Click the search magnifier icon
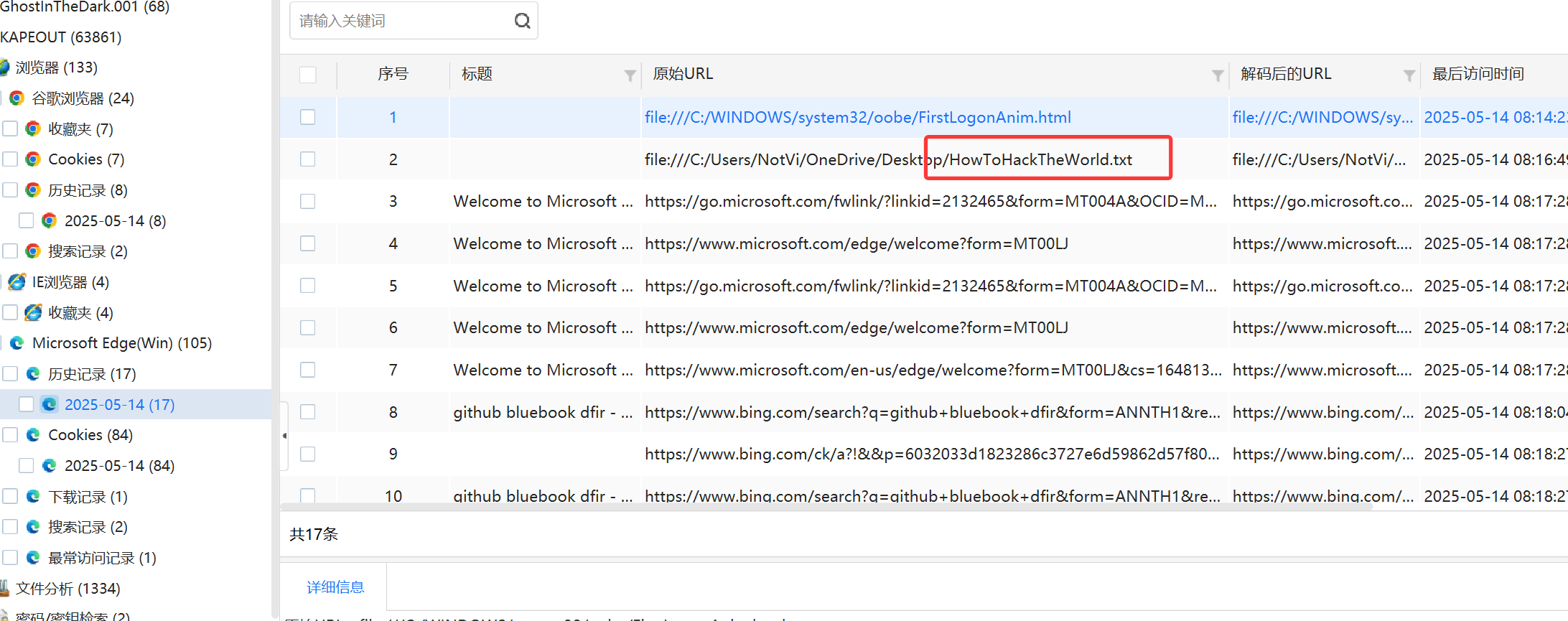This screenshot has width=1568, height=621. click(x=522, y=21)
